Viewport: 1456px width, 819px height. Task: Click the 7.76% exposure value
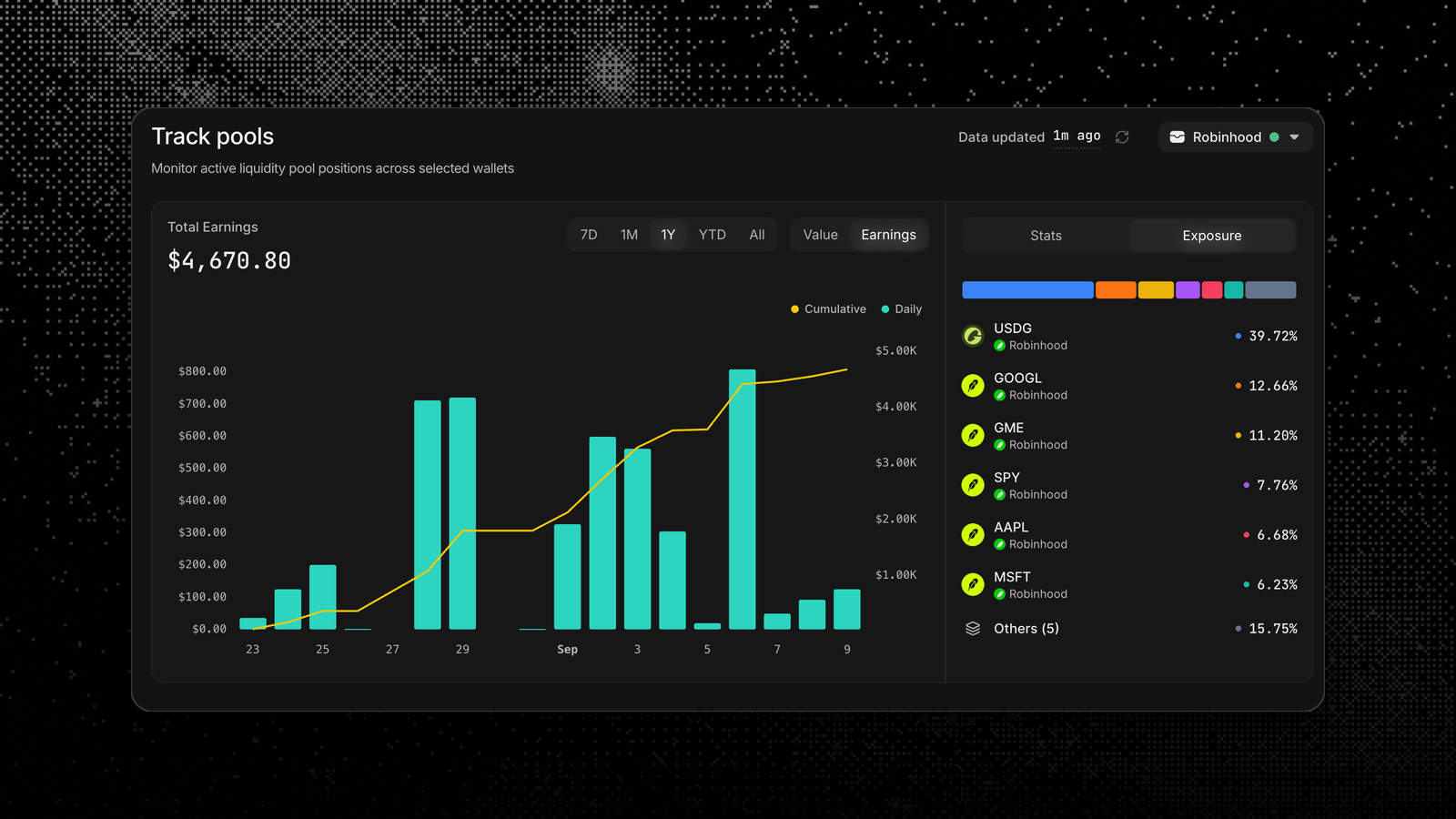click(x=1277, y=485)
